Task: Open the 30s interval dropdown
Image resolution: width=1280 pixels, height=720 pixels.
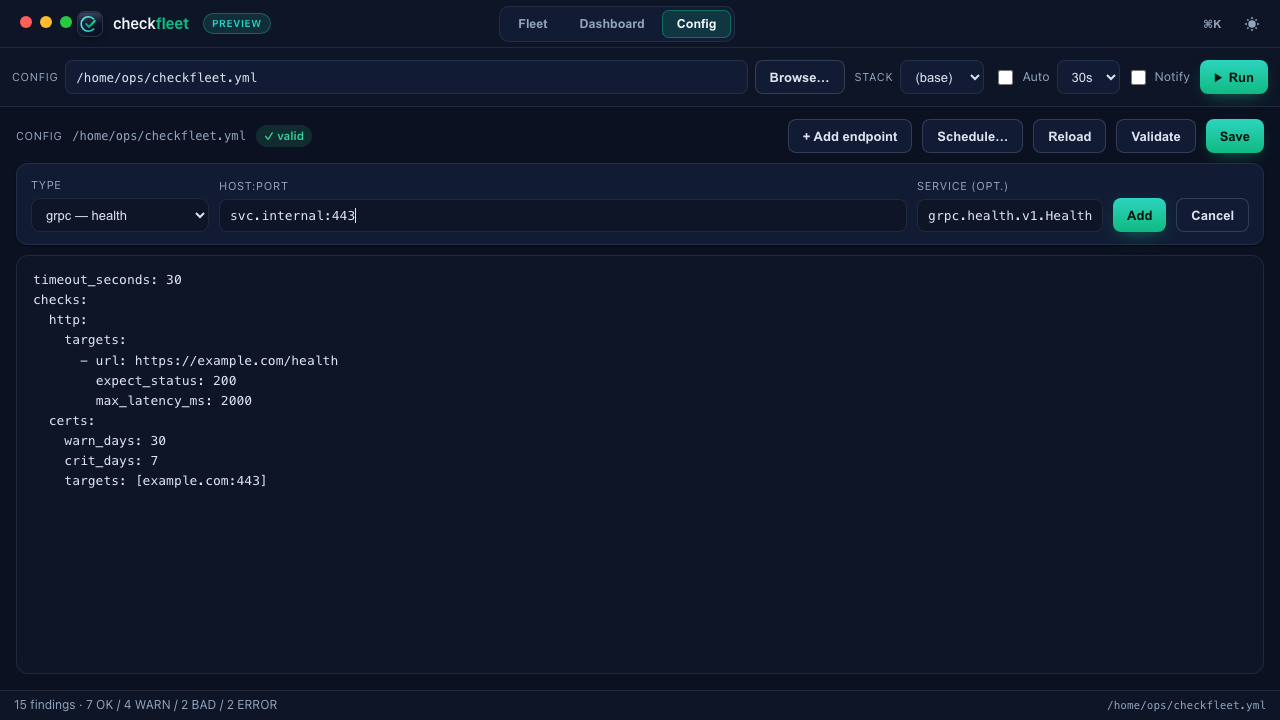Action: (1088, 77)
